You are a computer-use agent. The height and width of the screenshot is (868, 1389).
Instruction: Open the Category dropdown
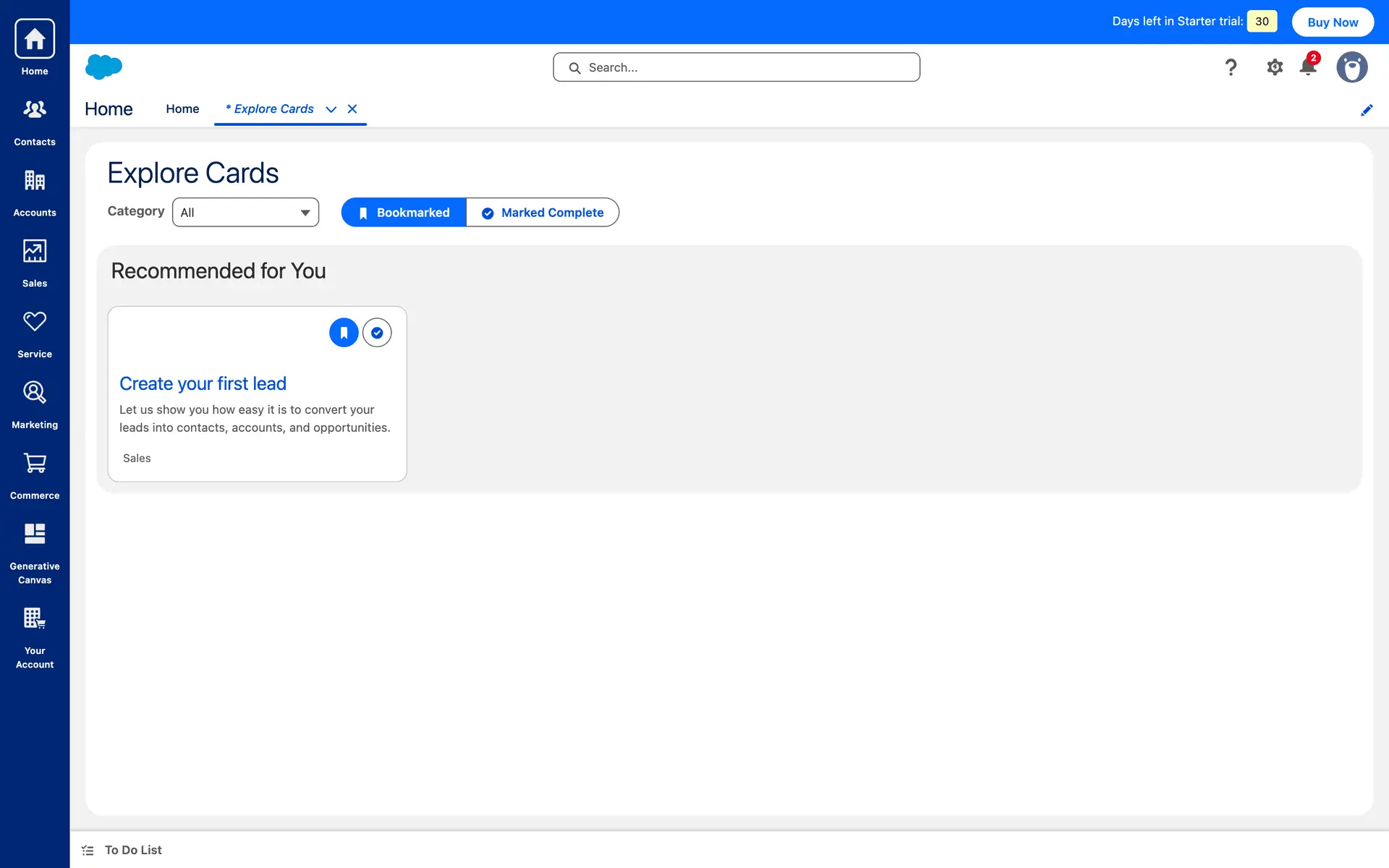pos(245,213)
